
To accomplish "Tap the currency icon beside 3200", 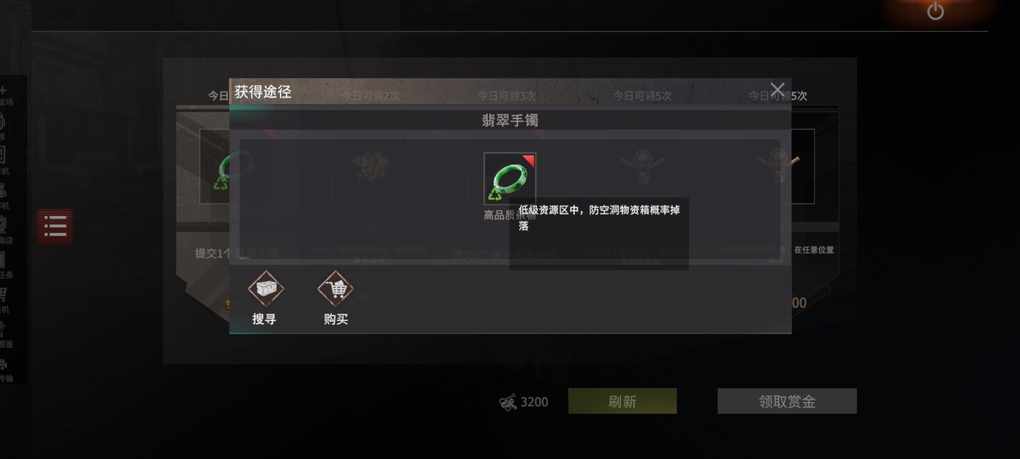I will tap(508, 402).
